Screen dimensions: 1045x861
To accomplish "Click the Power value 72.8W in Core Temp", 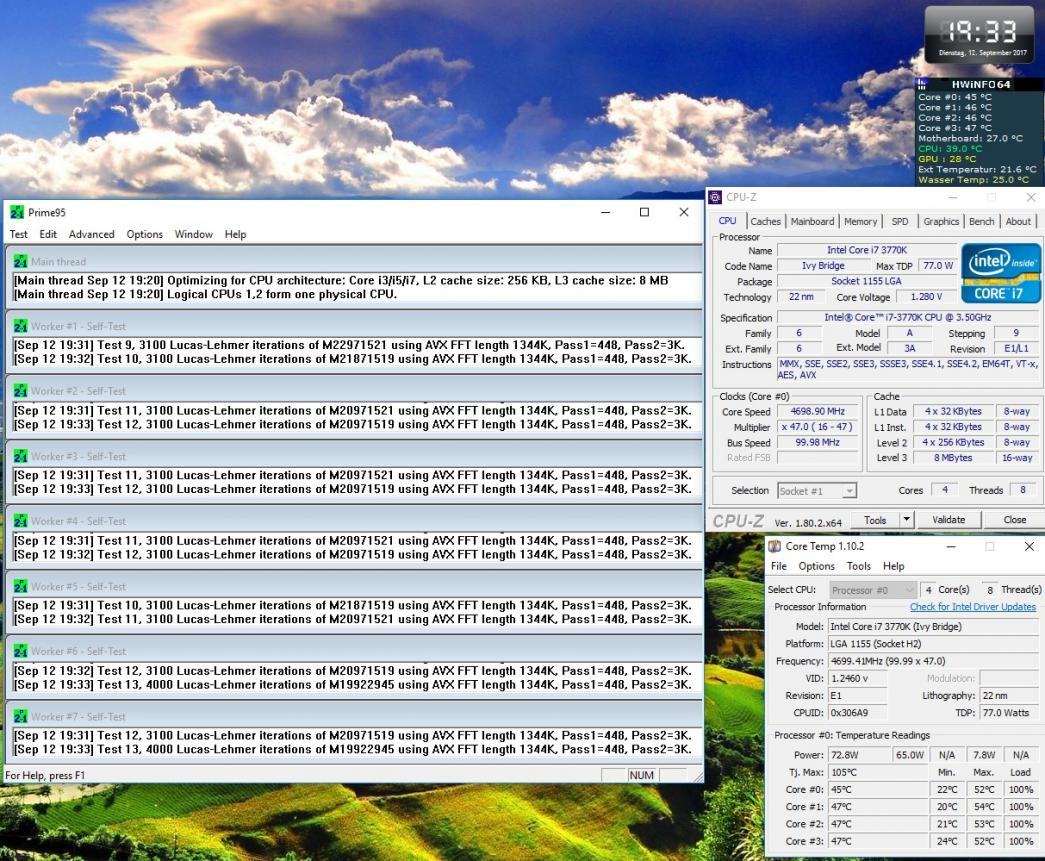I will tap(859, 755).
